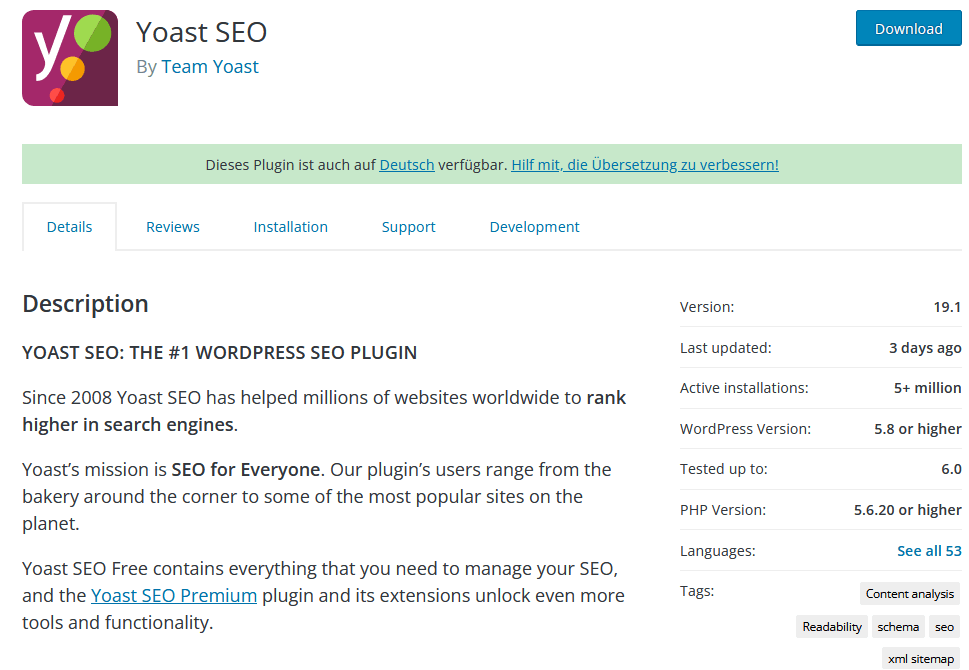Click the '6.0' tested up to value
Screen dimensions: 969x670
tap(951, 469)
